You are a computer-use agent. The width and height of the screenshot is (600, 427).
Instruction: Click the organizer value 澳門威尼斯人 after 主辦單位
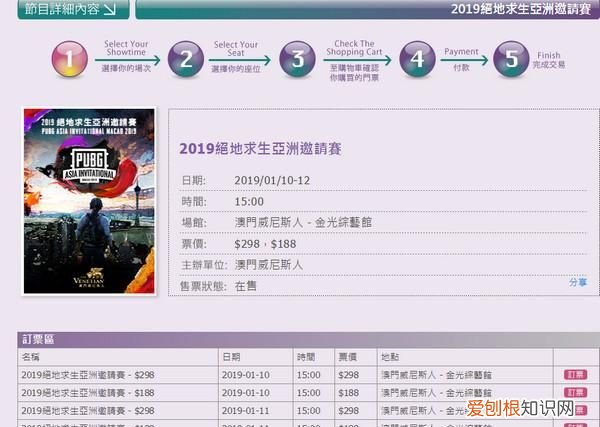tap(269, 265)
